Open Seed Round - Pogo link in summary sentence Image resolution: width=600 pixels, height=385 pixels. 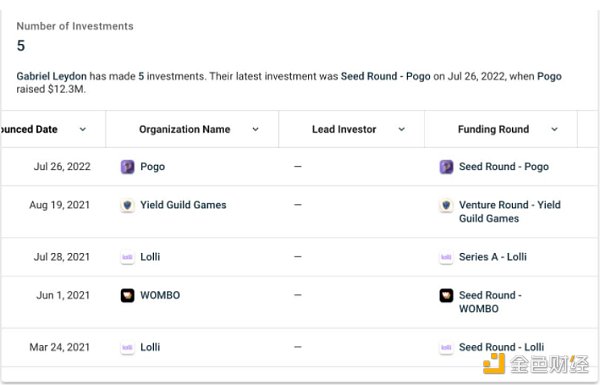[386, 76]
